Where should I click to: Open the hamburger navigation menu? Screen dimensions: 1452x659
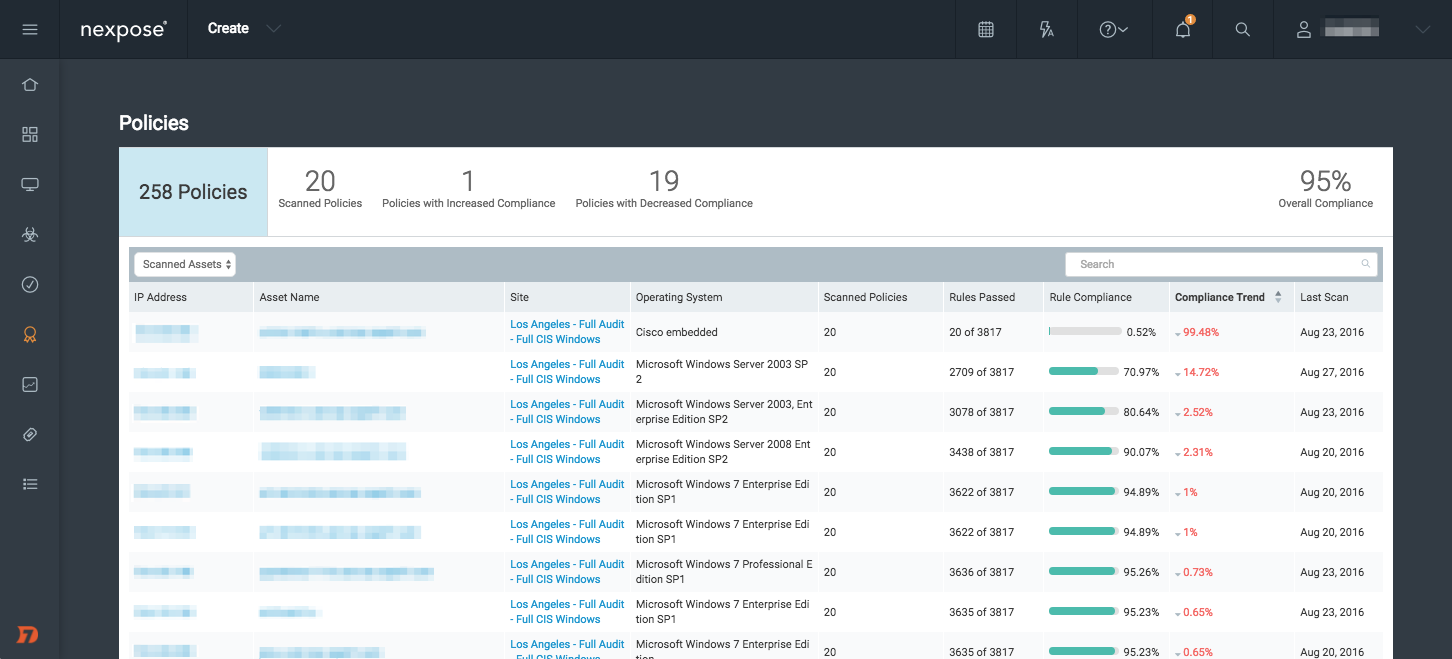30,29
